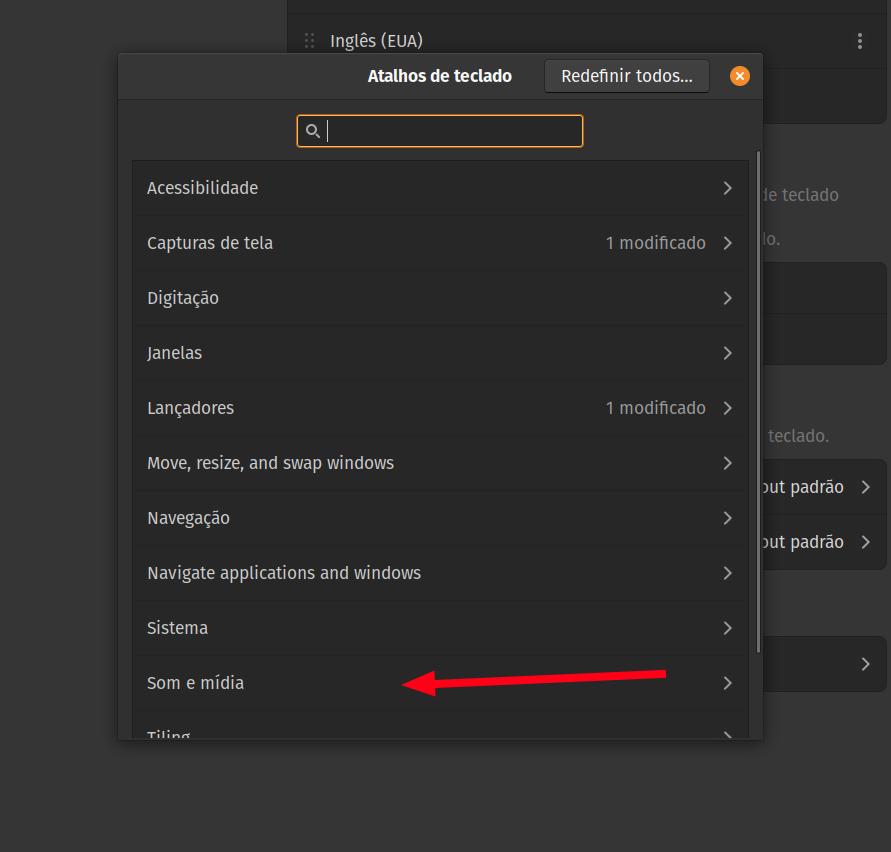
Task: Expand Navigate applications and windows chevron
Action: tap(727, 573)
